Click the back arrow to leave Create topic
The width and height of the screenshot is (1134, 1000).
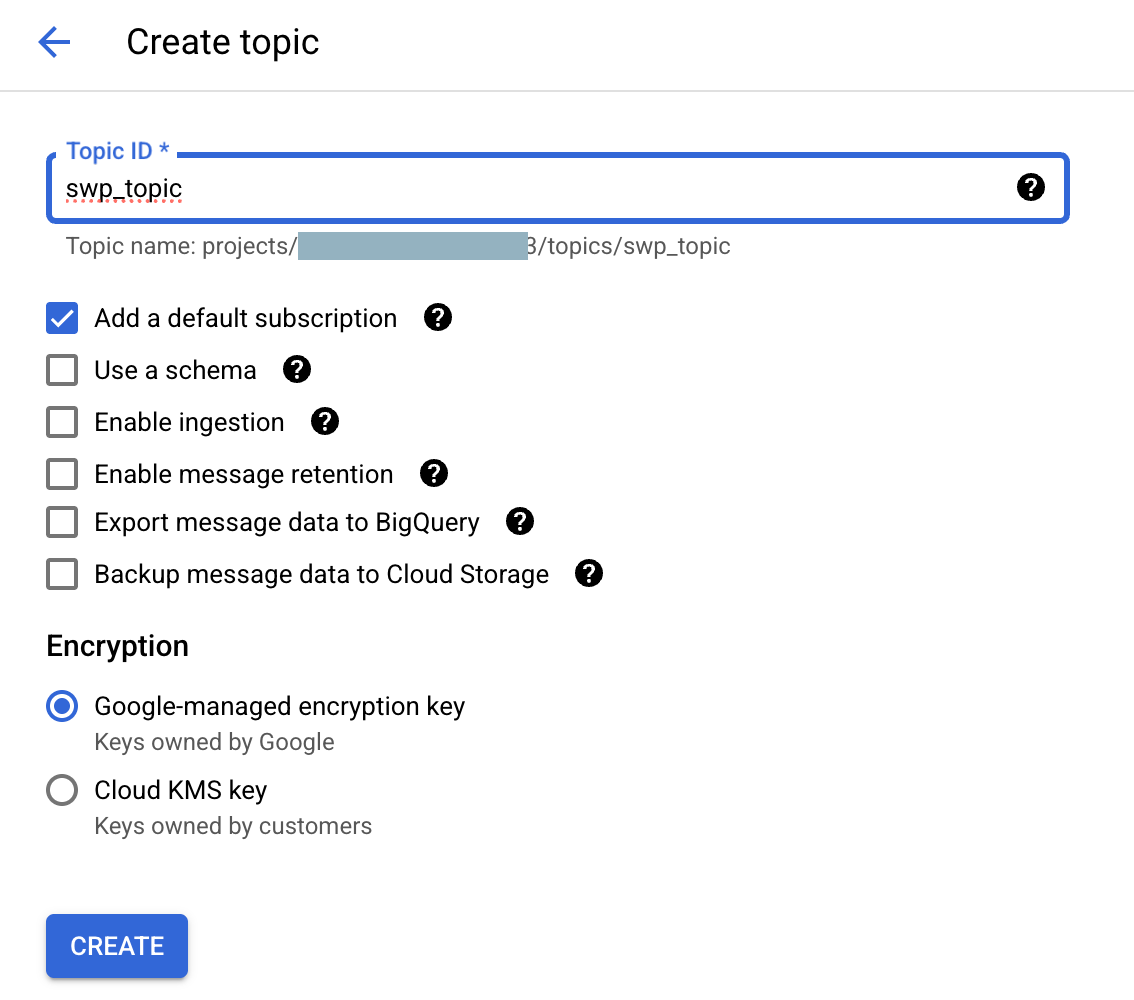click(53, 42)
